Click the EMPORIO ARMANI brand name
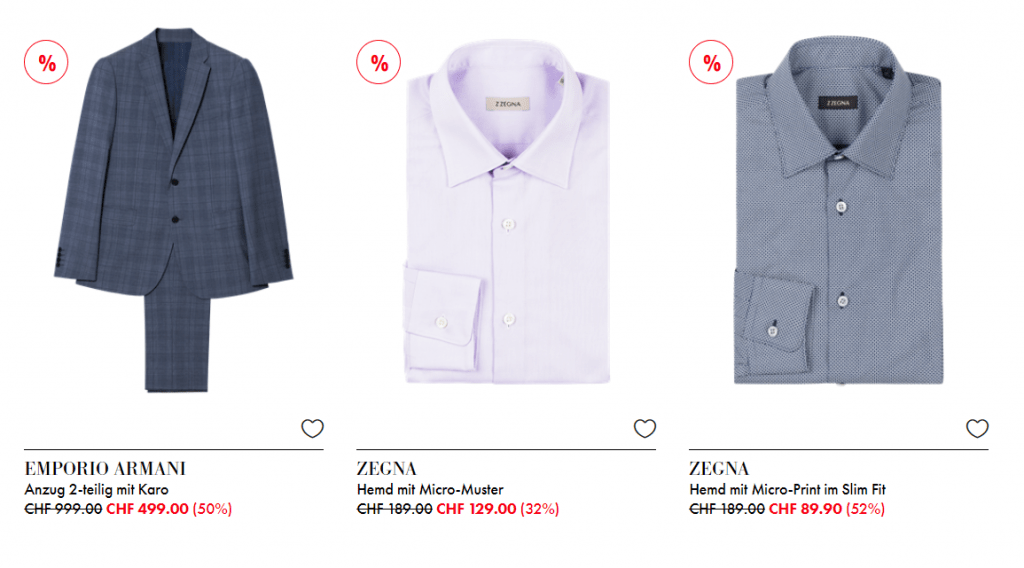This screenshot has height=568, width=1024. coord(105,469)
